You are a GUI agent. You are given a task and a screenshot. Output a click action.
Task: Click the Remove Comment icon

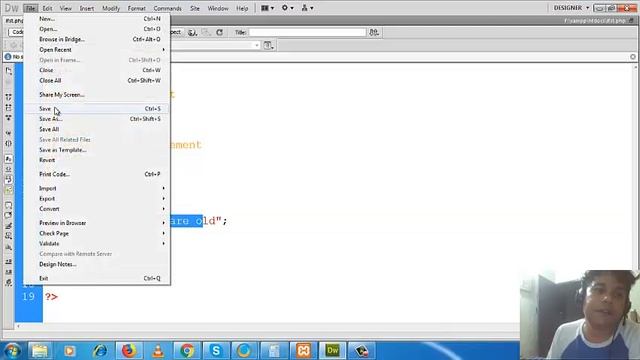point(9,215)
